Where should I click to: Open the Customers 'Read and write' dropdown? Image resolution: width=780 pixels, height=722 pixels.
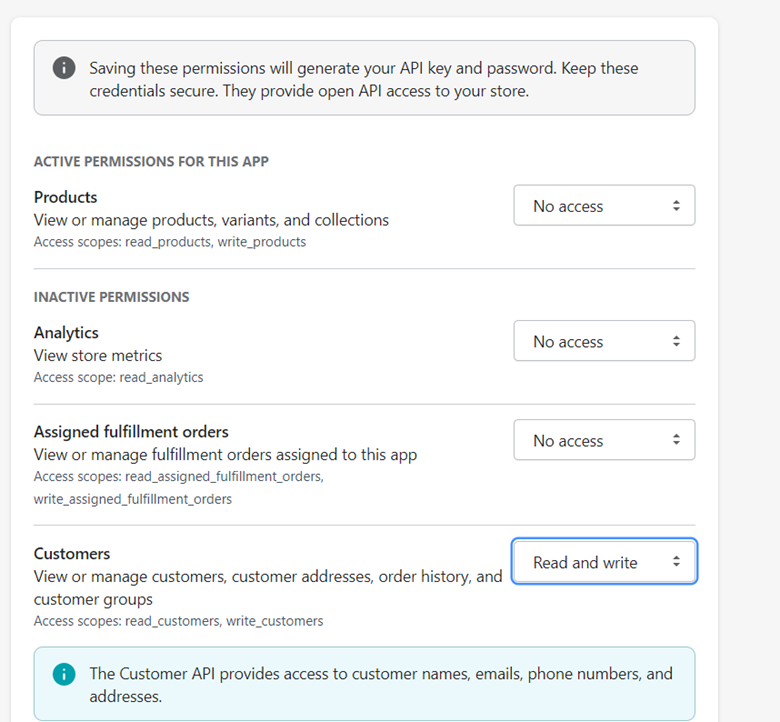coord(604,562)
